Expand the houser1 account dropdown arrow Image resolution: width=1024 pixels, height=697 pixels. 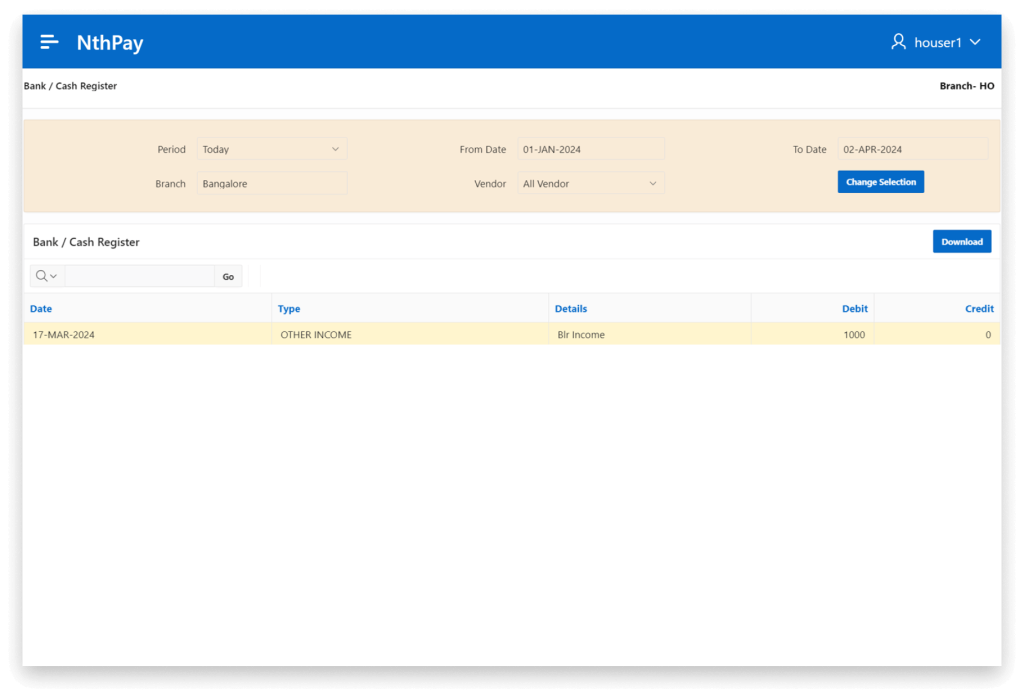(x=975, y=42)
